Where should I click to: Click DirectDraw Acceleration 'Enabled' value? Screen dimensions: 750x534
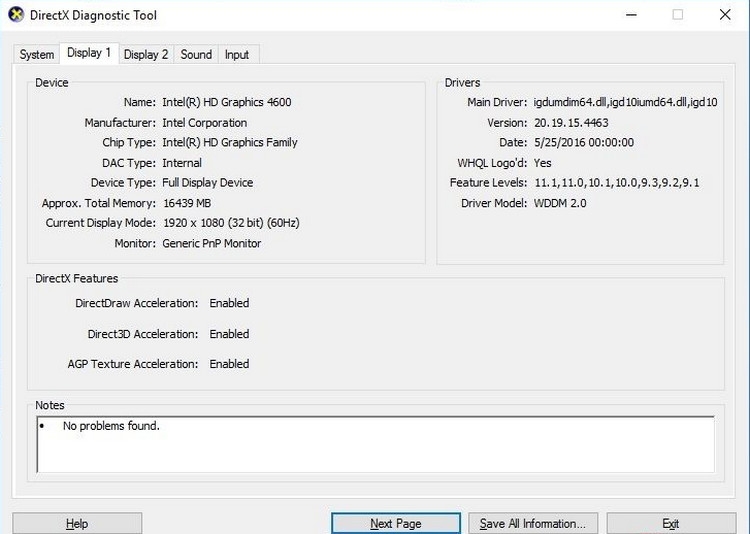coord(229,303)
